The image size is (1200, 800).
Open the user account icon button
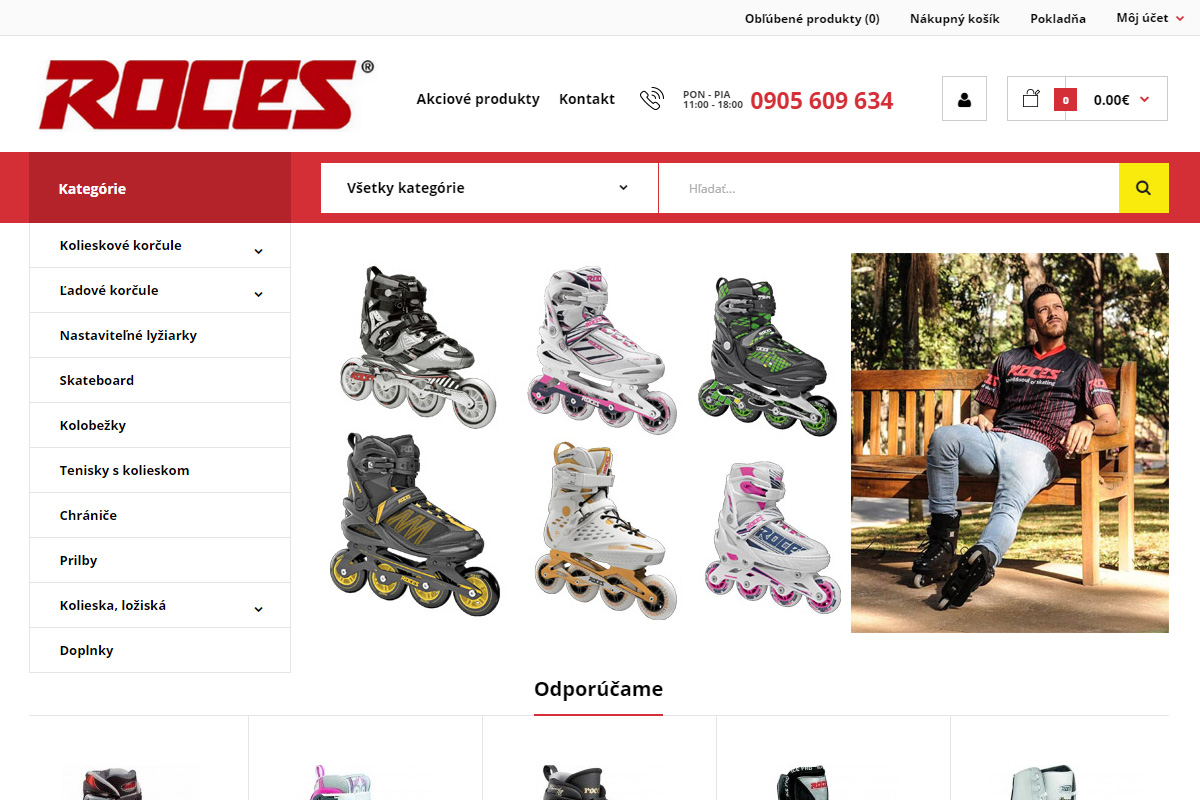click(964, 99)
